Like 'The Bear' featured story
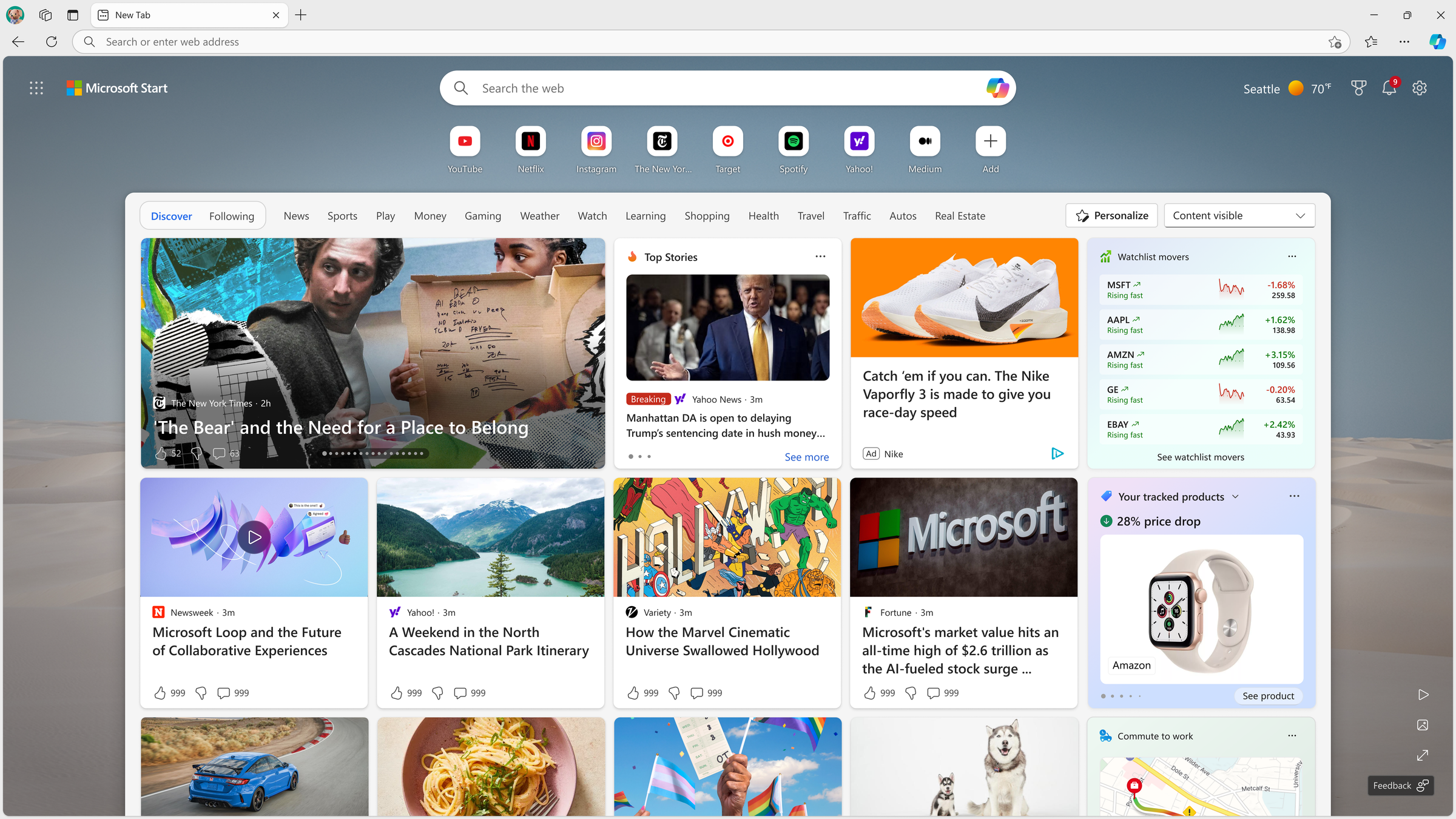 pyautogui.click(x=161, y=453)
